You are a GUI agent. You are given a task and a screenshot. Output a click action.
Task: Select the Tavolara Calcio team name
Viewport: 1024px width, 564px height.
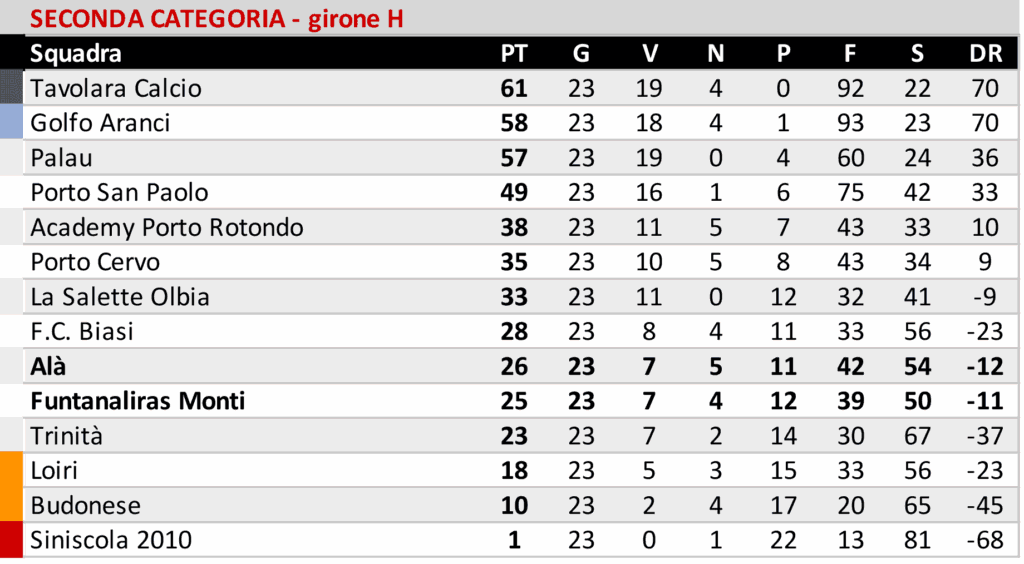click(x=116, y=88)
